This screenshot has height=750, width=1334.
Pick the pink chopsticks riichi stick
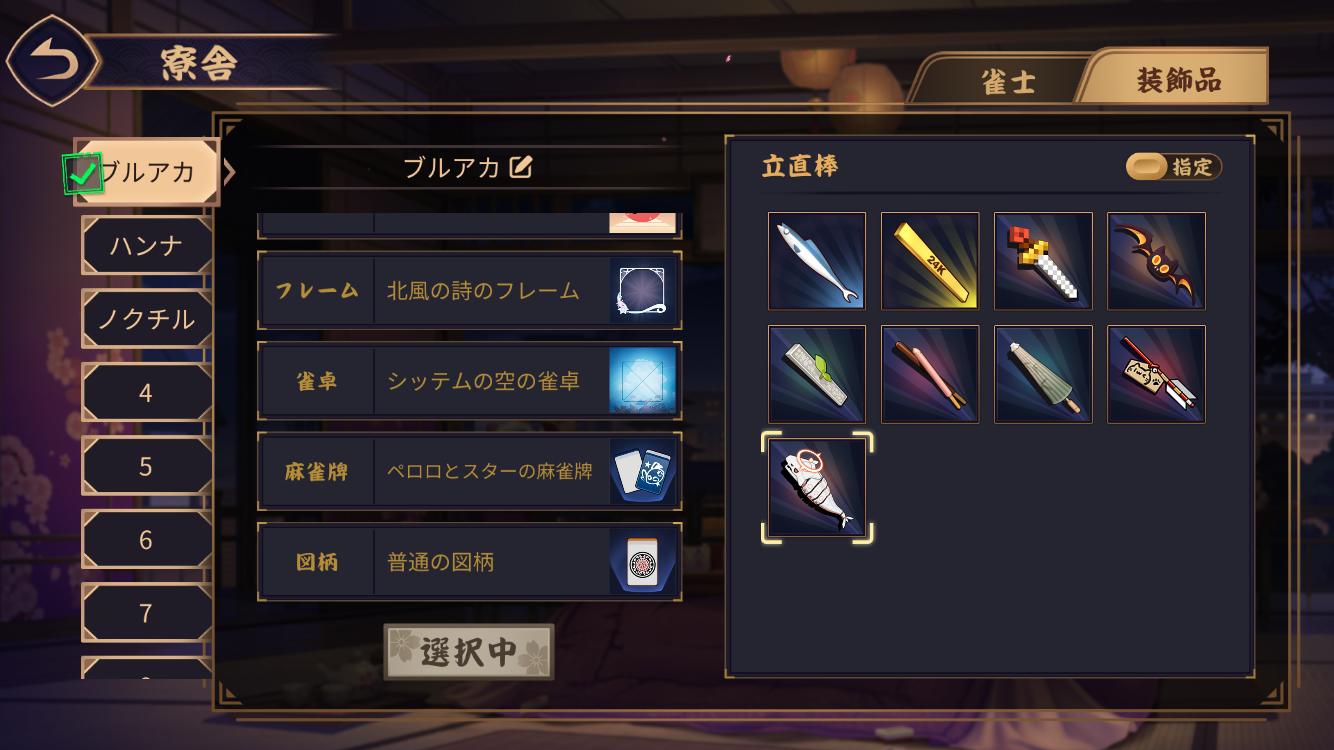click(930, 374)
